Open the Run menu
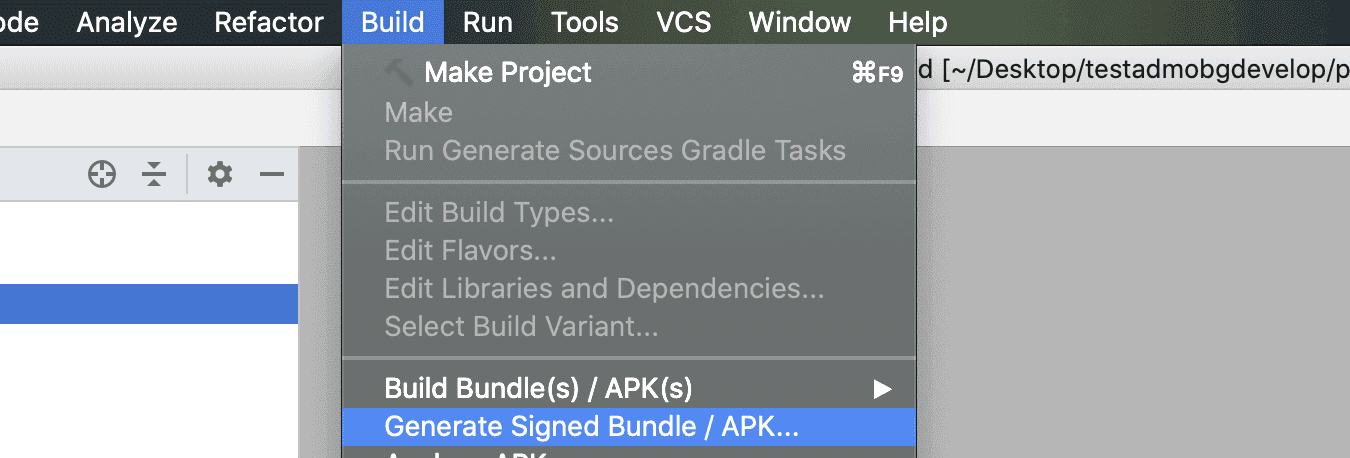The image size is (1350, 458). tap(488, 22)
